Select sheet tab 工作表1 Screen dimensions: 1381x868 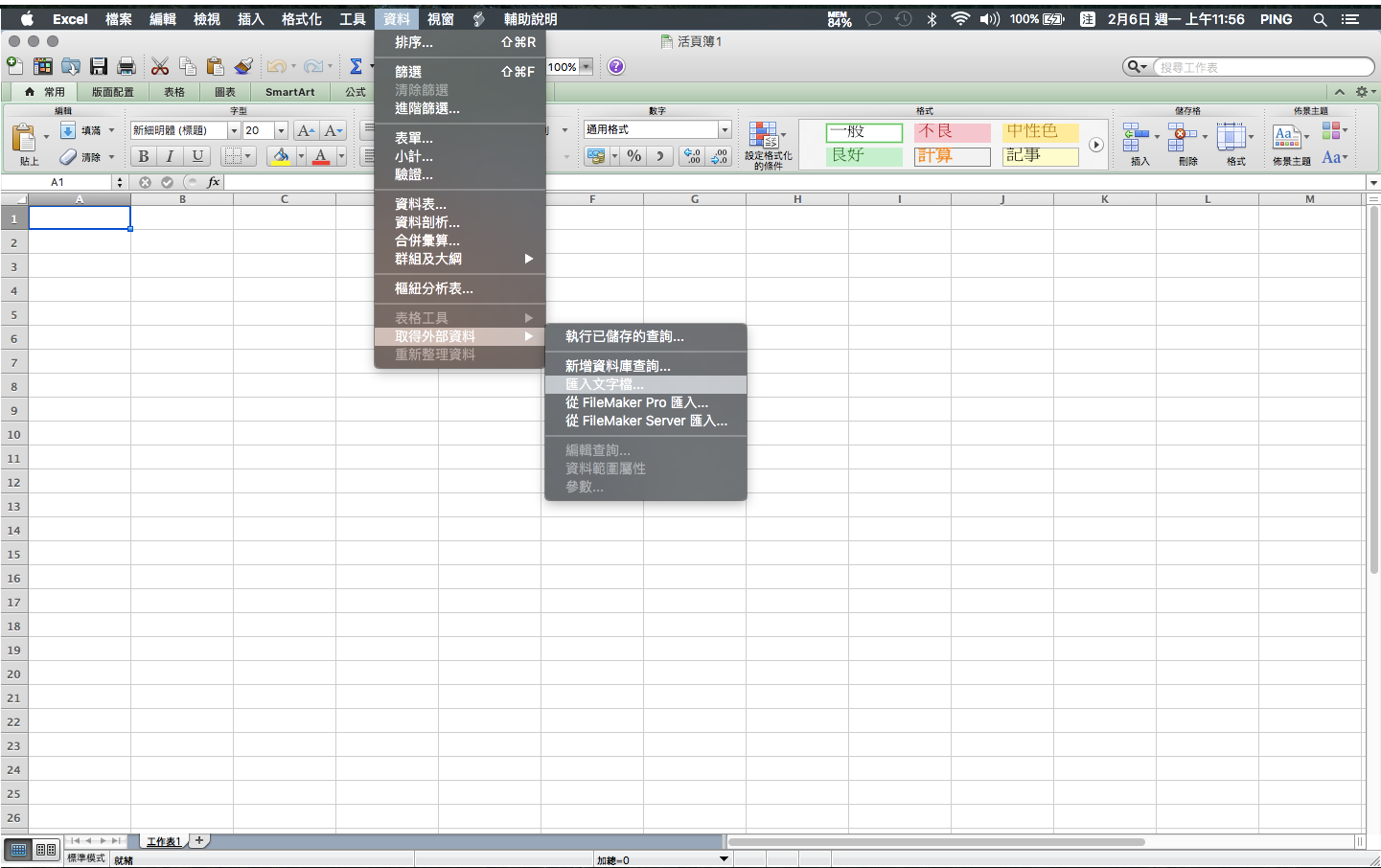(164, 841)
